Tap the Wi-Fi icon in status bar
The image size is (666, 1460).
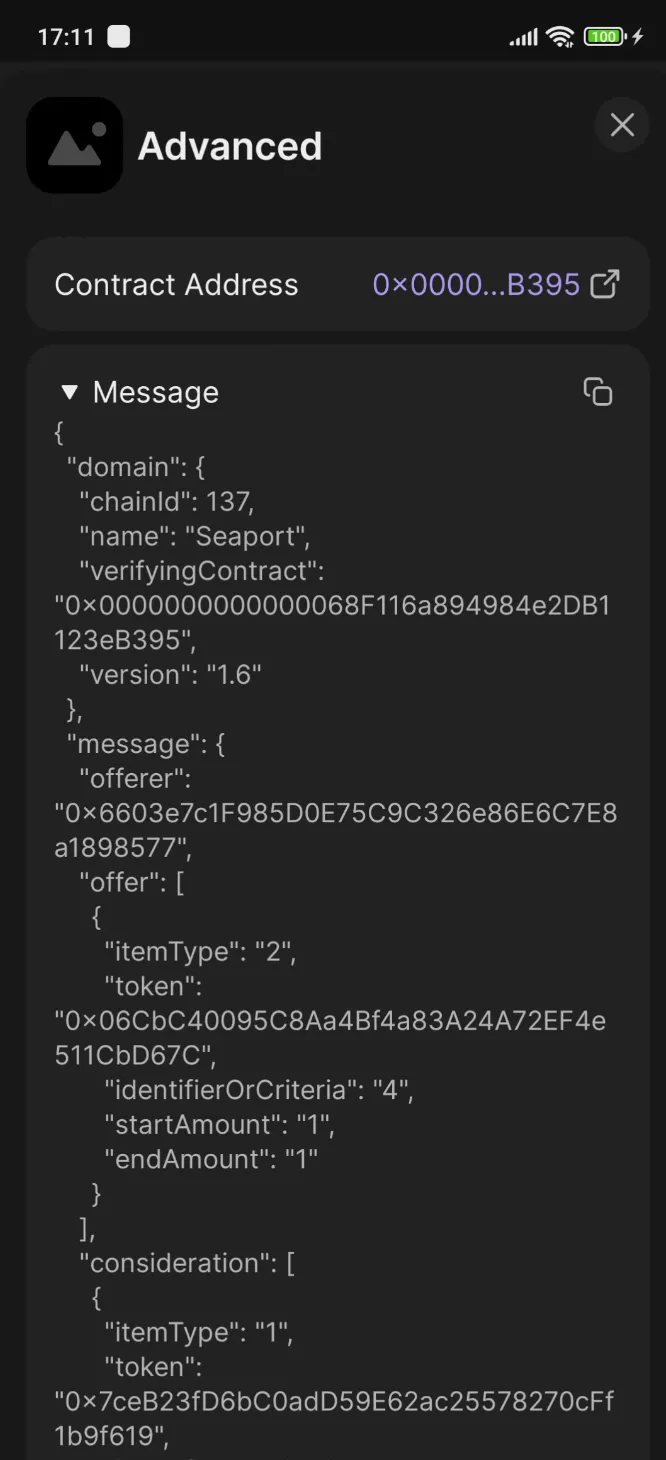click(561, 36)
